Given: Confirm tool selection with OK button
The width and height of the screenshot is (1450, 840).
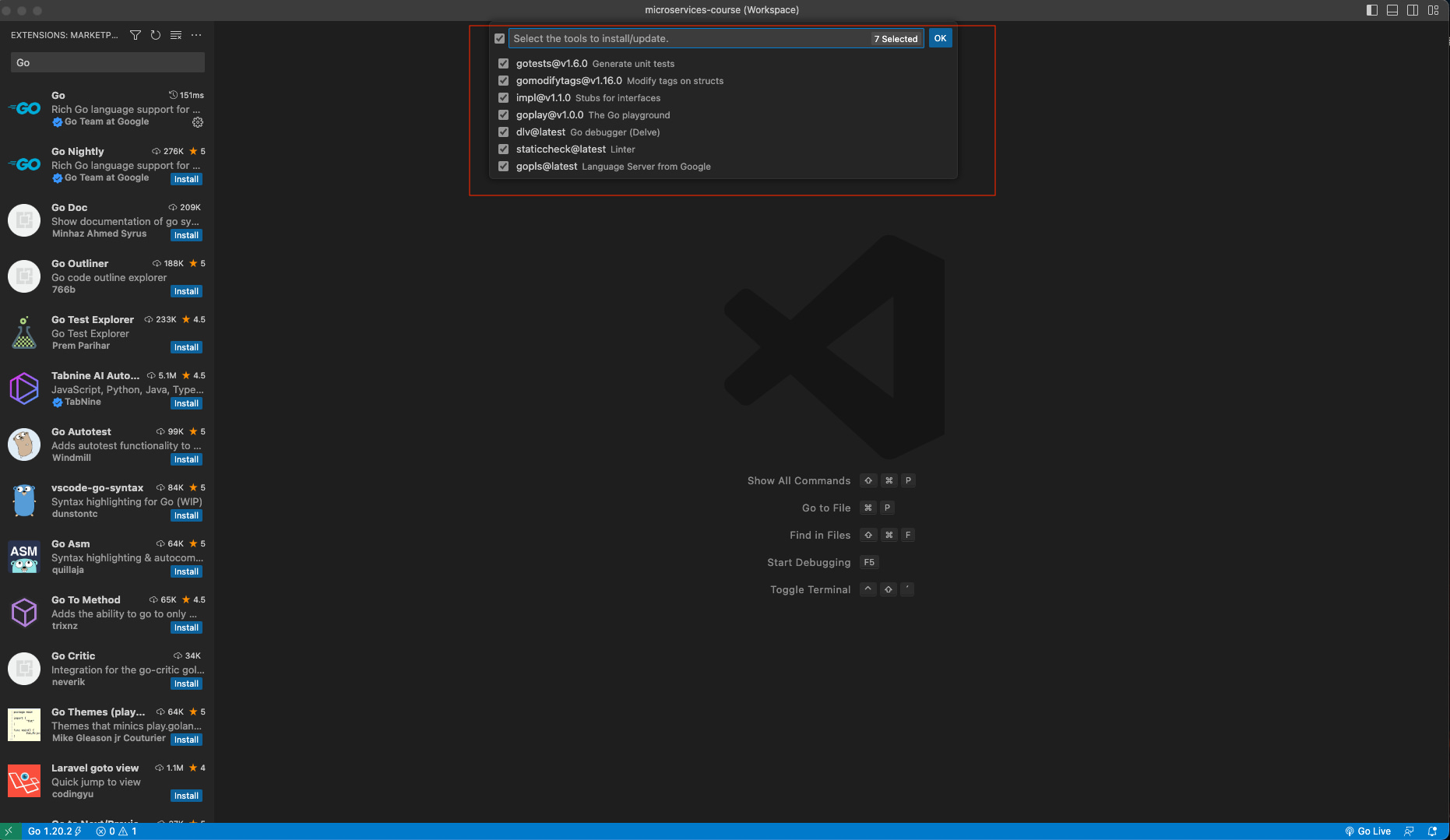Looking at the screenshot, I should [x=941, y=38].
